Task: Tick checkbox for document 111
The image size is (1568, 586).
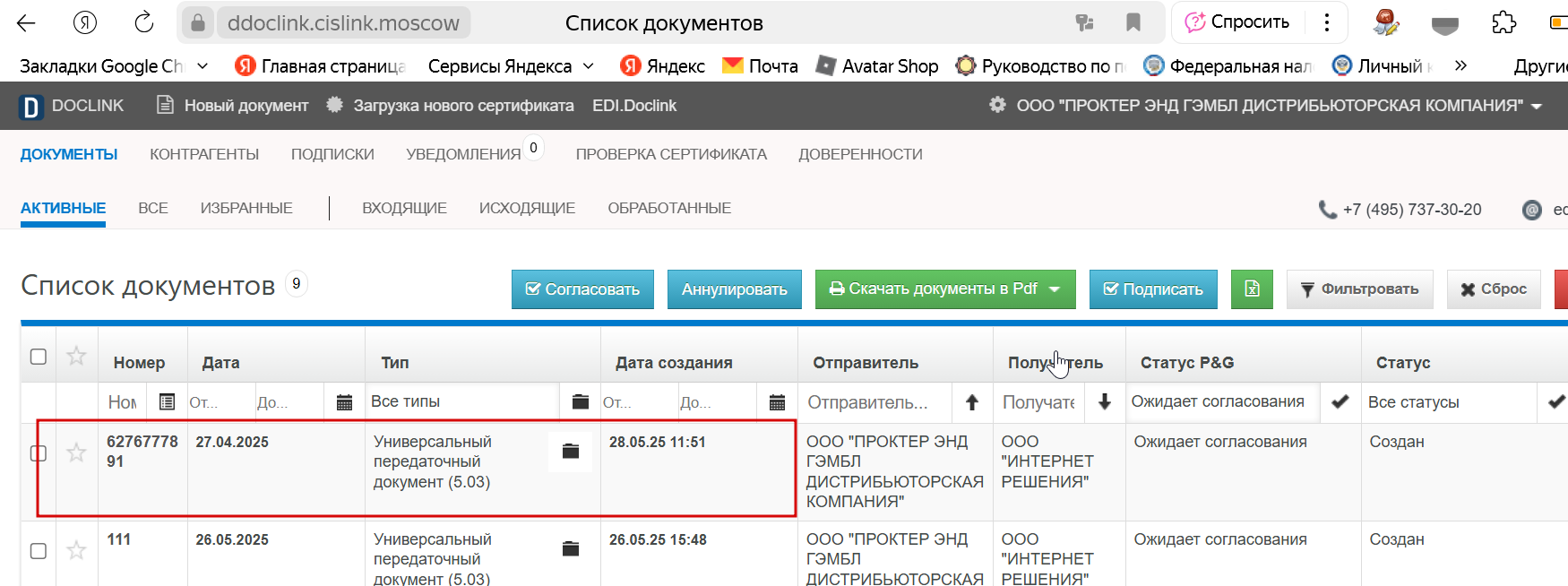Action: [39, 550]
